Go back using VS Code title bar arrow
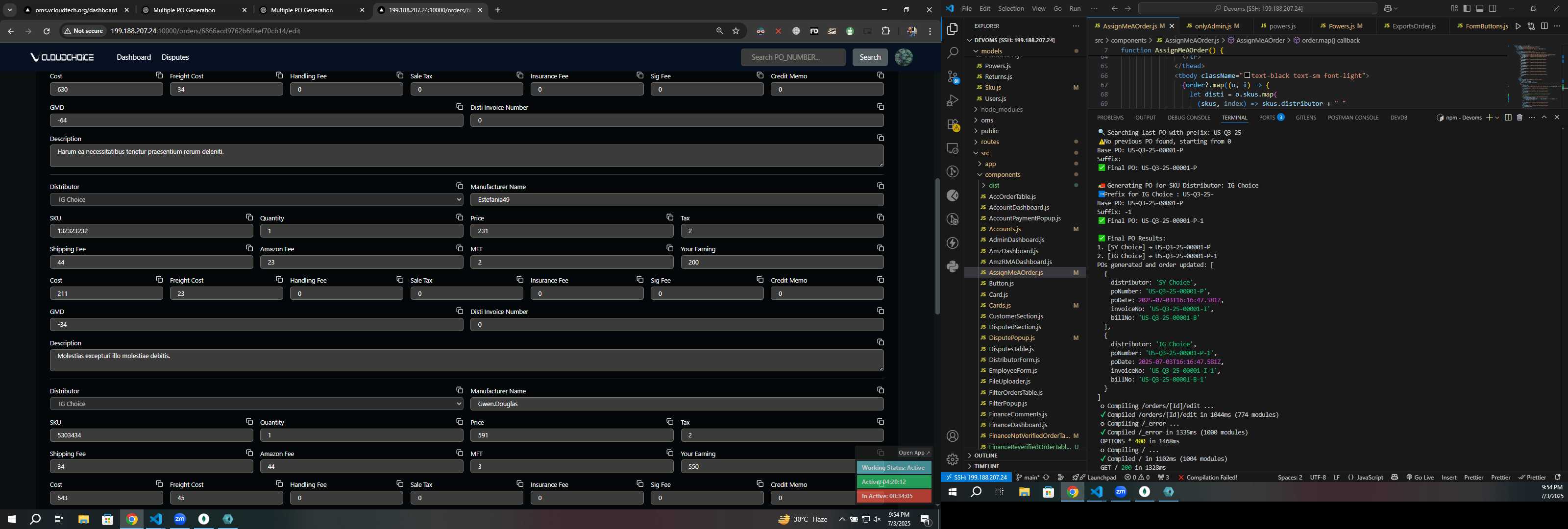1568x529 pixels. pos(1114,8)
